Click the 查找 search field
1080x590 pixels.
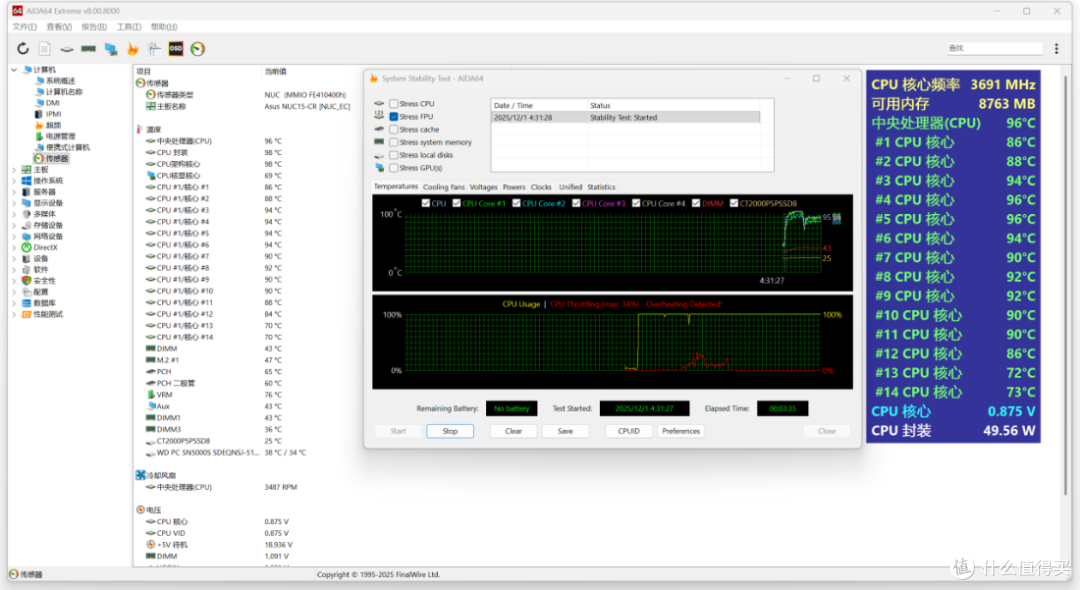pyautogui.click(x=995, y=48)
